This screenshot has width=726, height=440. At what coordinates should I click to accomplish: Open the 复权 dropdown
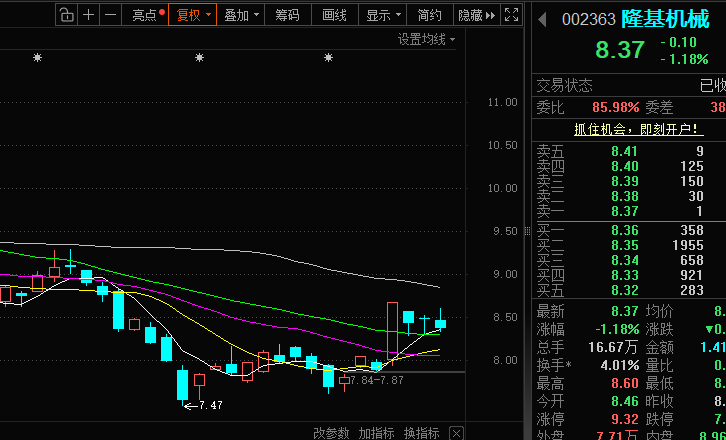coord(193,15)
